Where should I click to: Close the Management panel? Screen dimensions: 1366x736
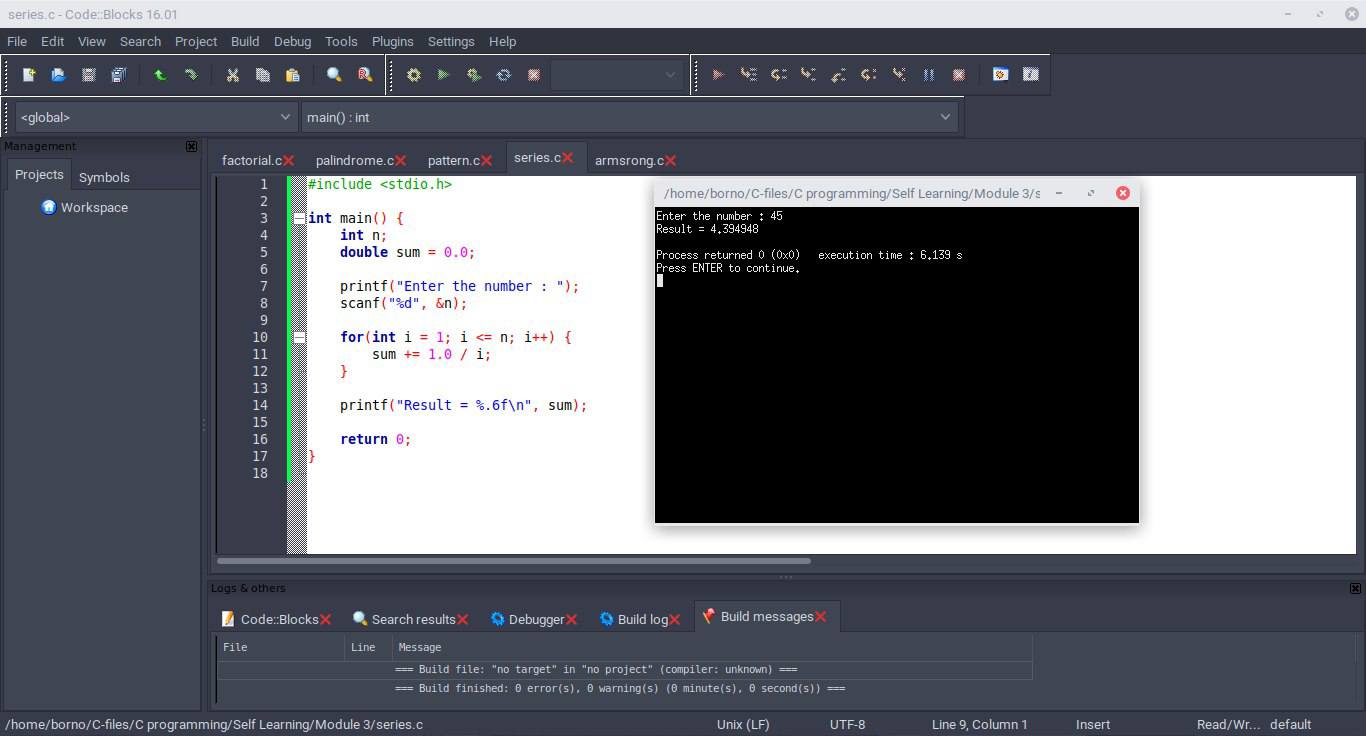[191, 146]
